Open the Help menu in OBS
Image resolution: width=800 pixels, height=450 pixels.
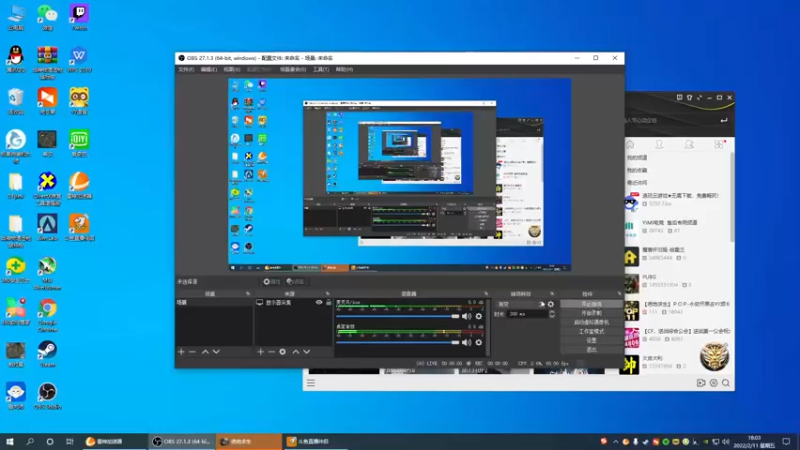coord(344,69)
